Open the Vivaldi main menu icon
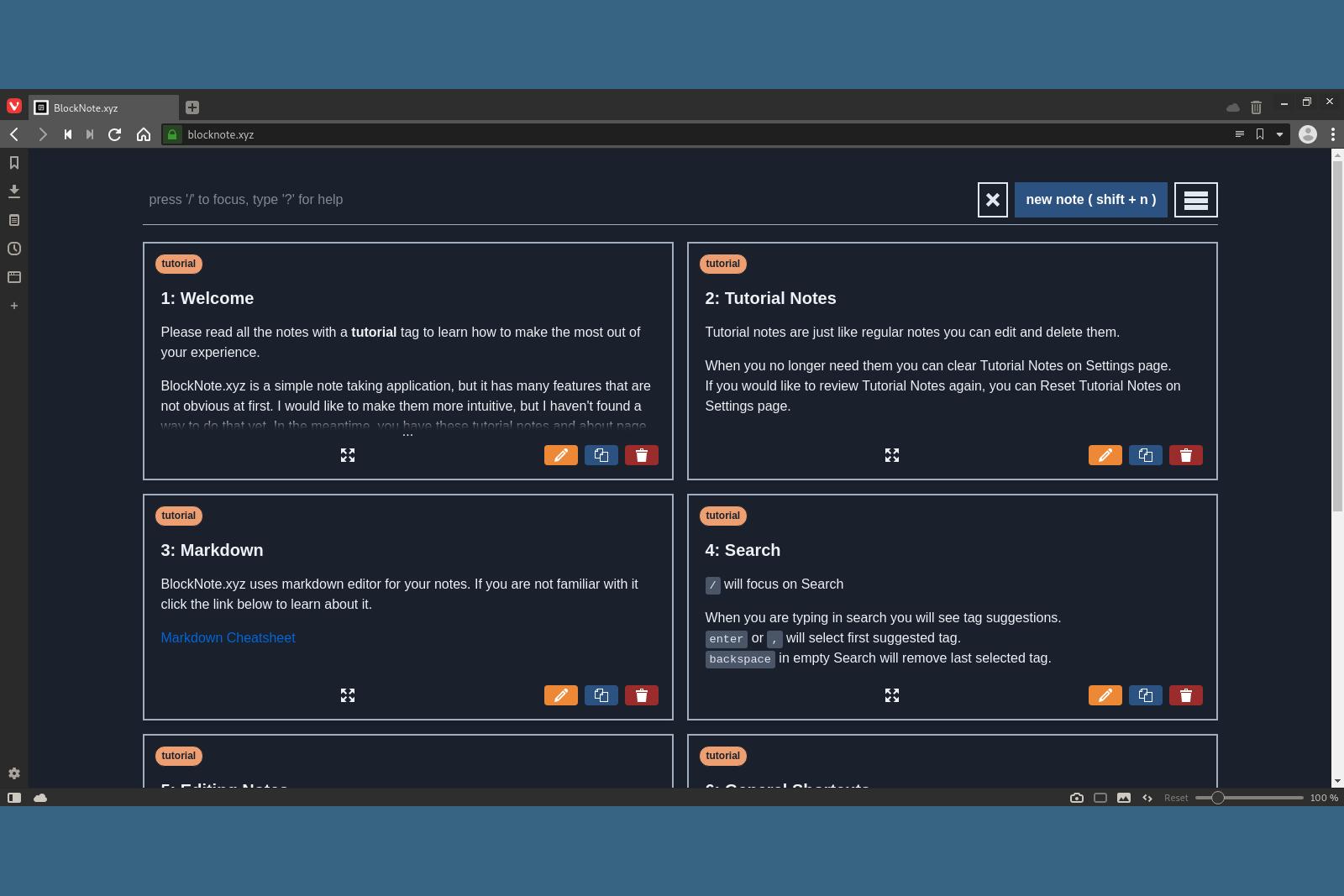 14,106
